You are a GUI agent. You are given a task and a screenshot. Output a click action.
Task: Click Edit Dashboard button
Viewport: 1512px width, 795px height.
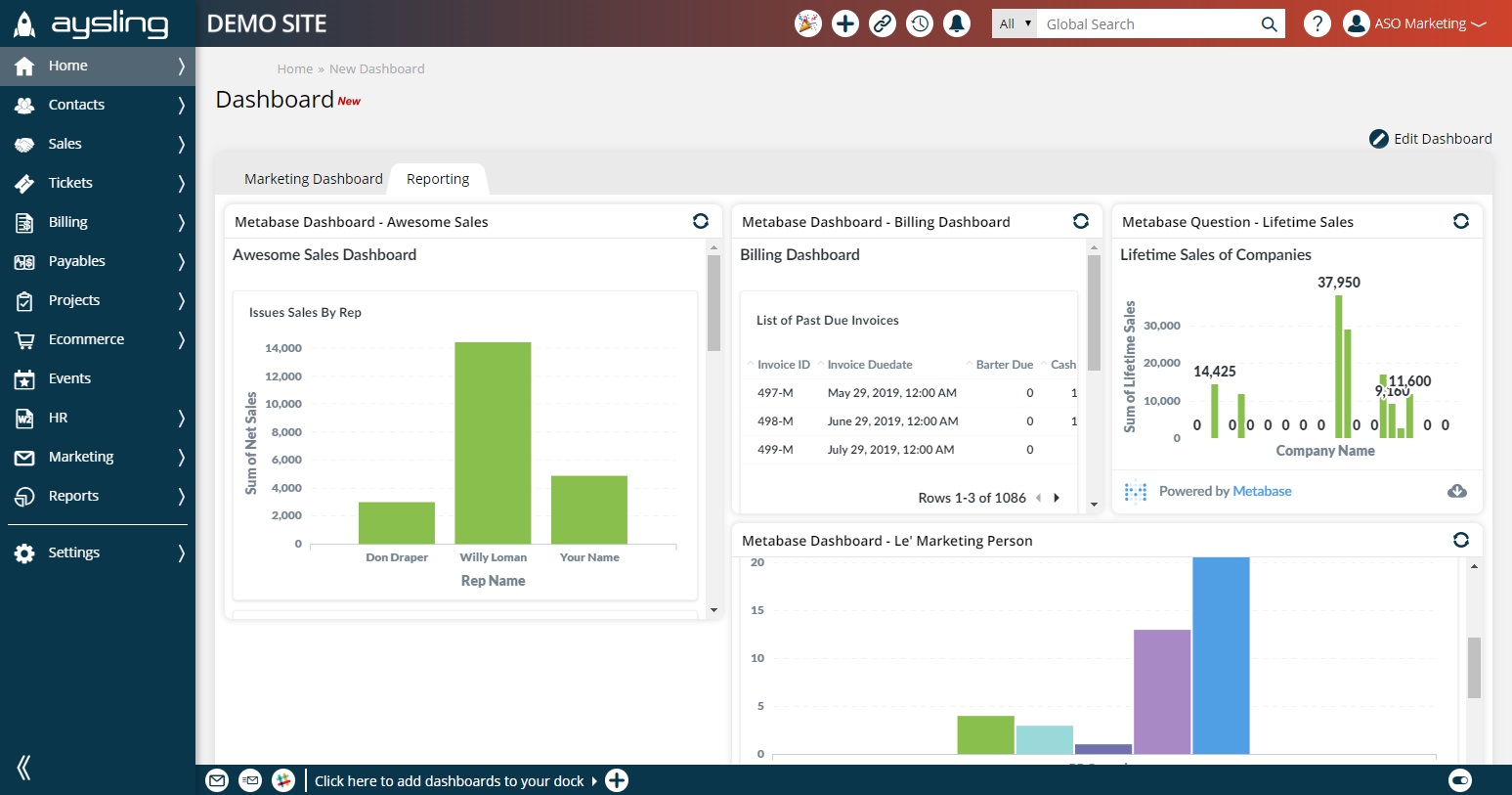[1431, 139]
